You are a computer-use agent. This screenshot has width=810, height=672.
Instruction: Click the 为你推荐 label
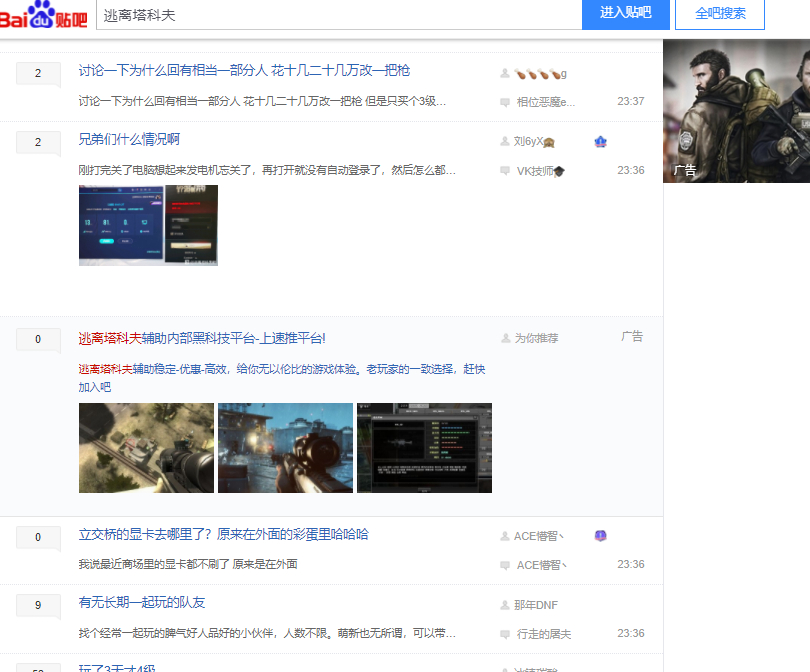tap(536, 338)
